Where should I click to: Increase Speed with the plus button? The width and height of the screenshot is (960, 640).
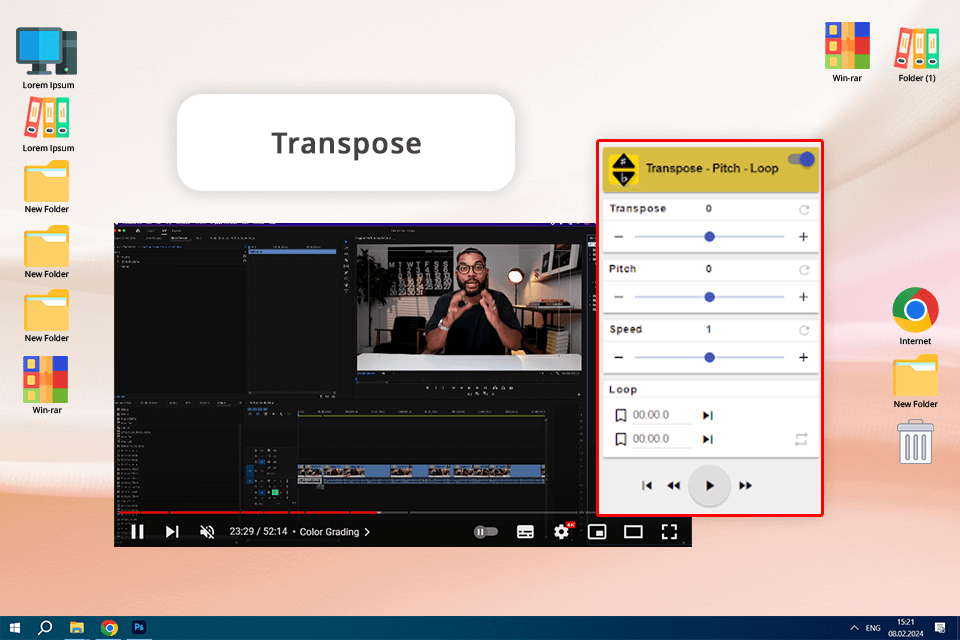pyautogui.click(x=803, y=358)
